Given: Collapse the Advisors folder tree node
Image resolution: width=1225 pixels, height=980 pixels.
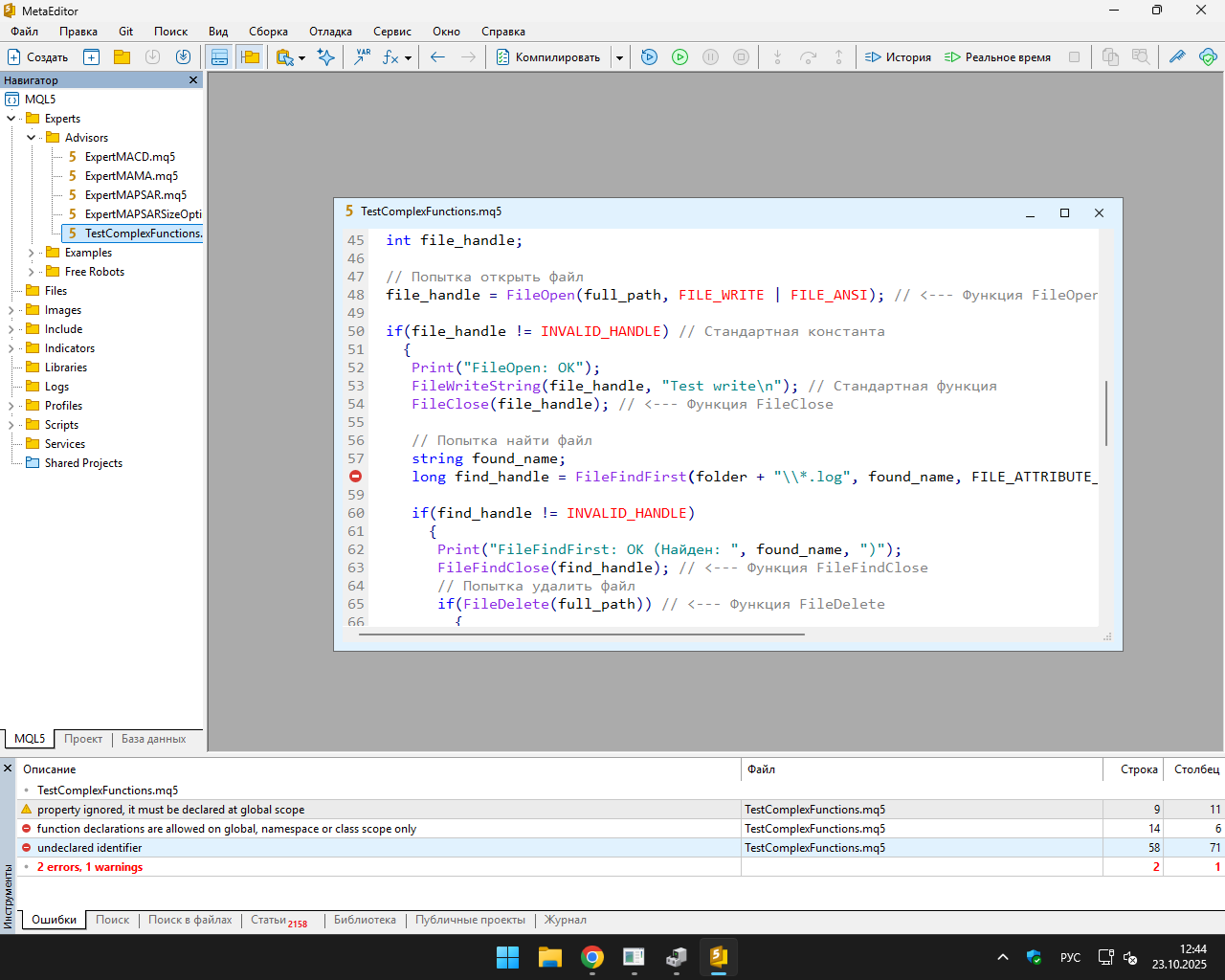Looking at the screenshot, I should pos(32,138).
